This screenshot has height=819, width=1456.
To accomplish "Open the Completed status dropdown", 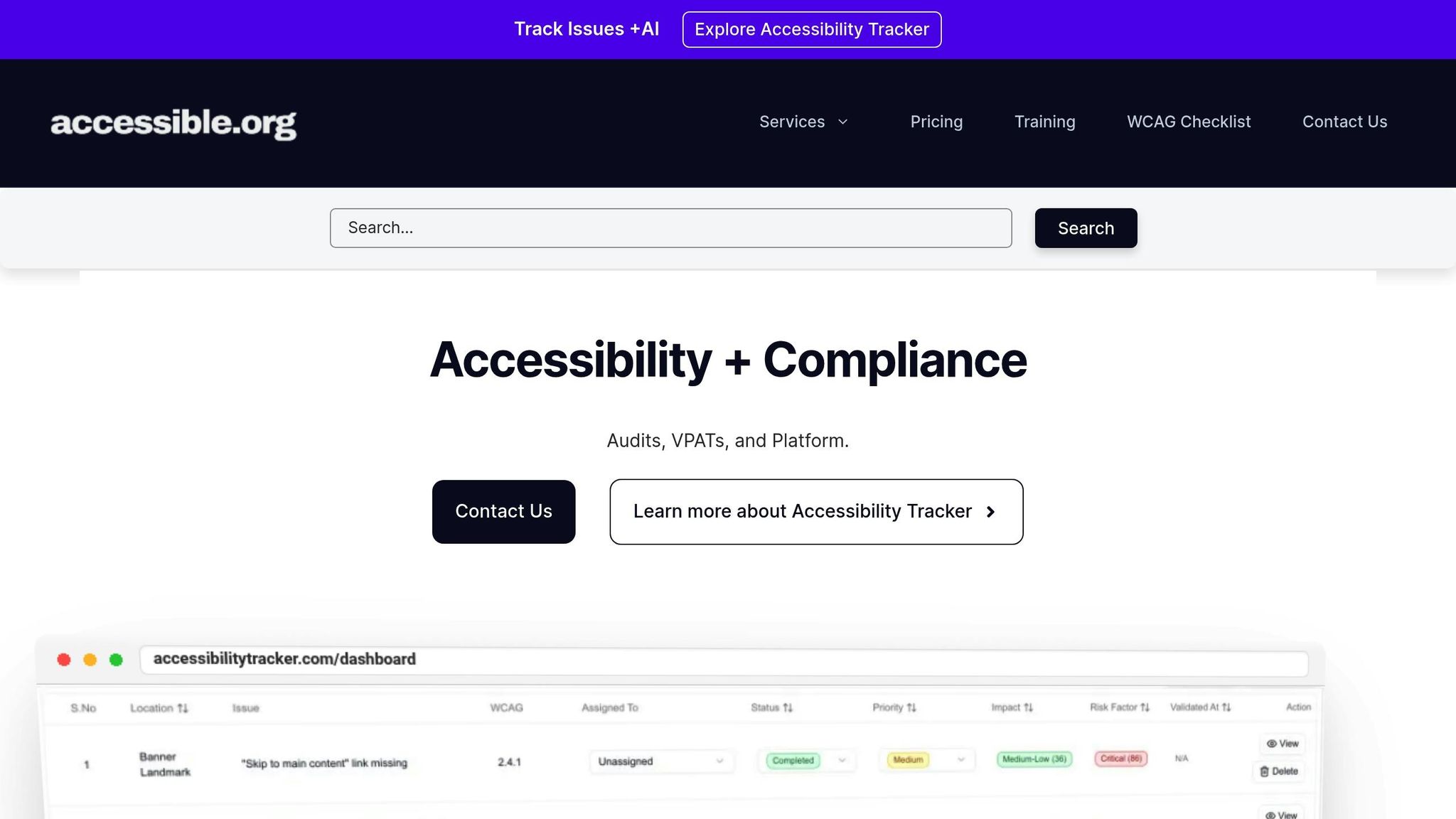I will coord(805,761).
